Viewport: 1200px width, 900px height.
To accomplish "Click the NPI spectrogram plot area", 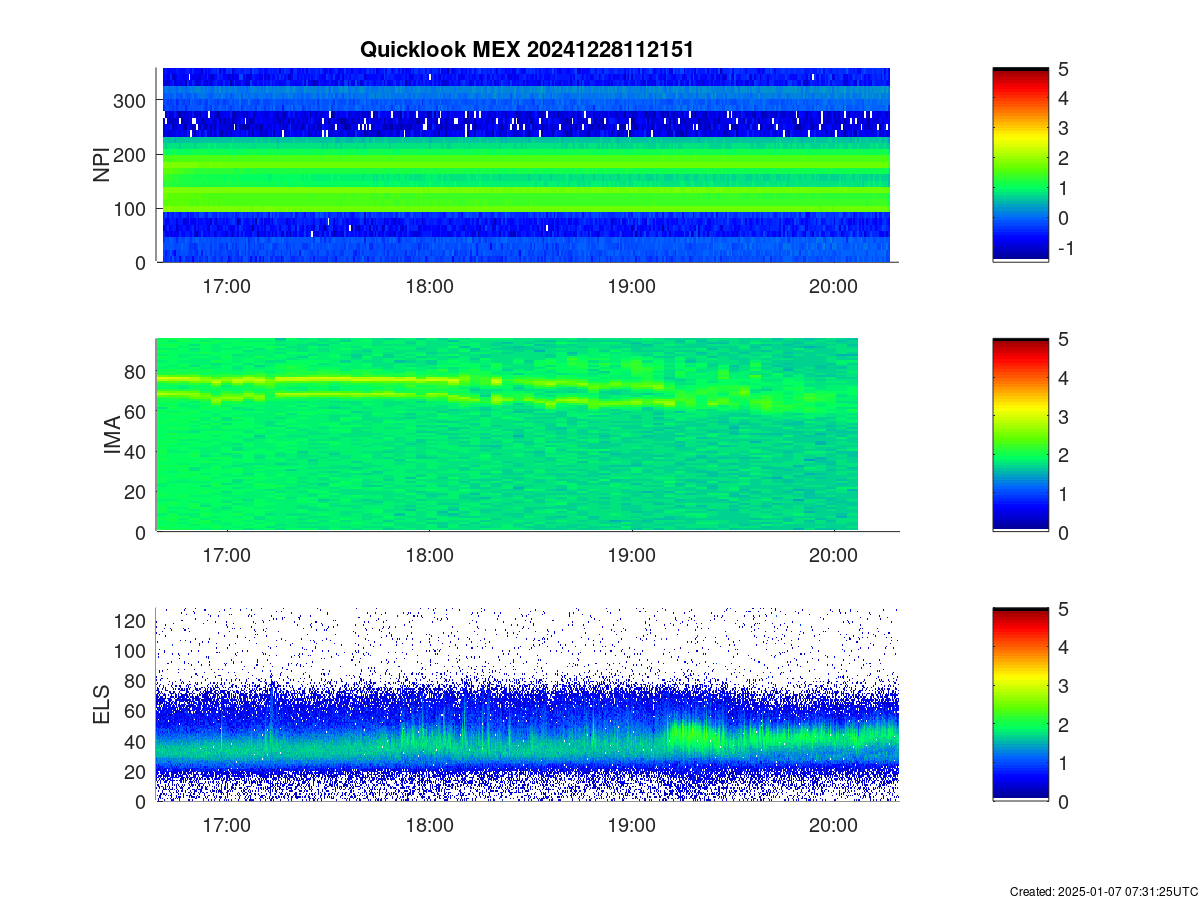I will pos(527,165).
